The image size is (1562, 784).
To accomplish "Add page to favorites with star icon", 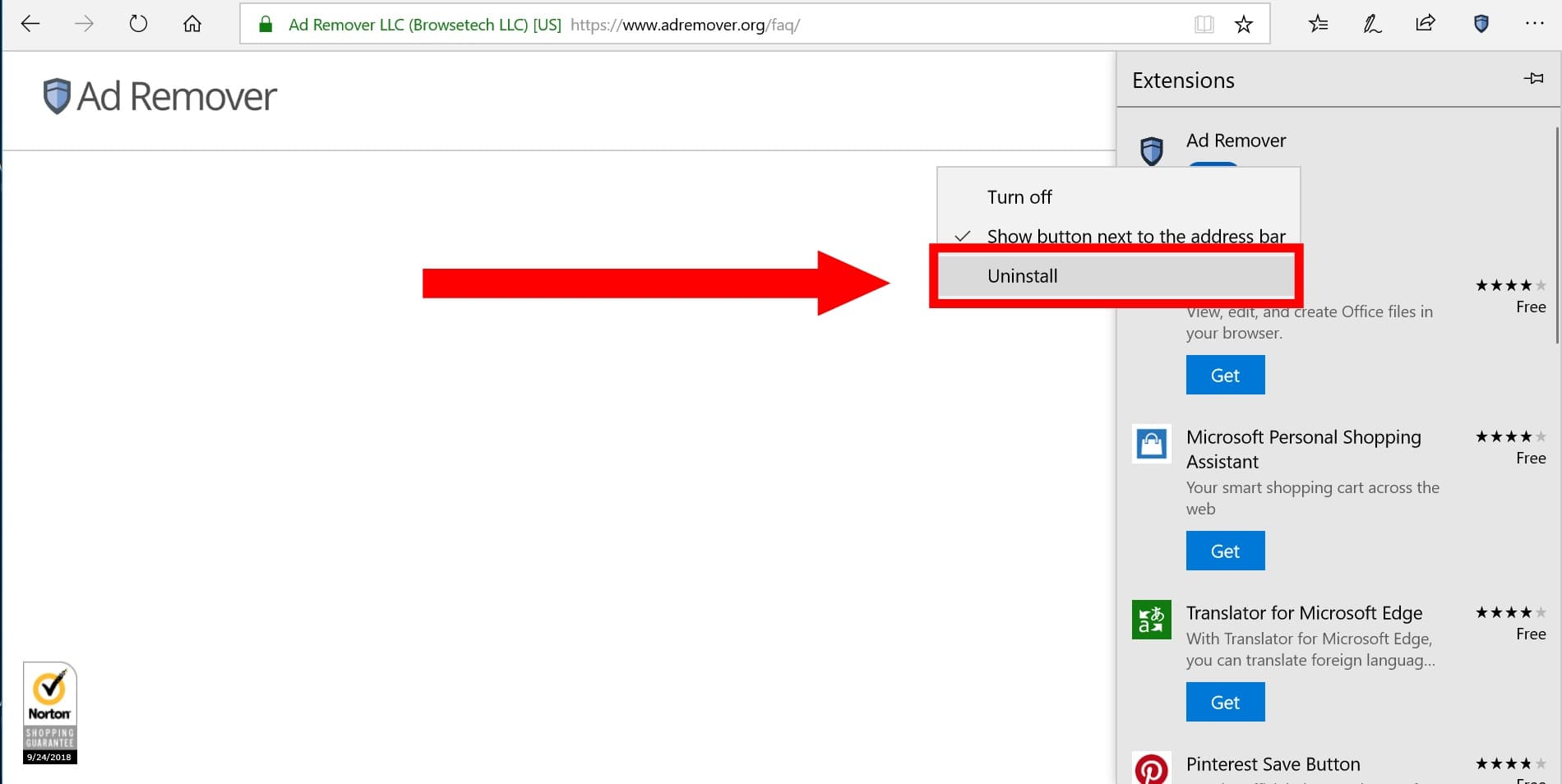I will pos(1244,25).
